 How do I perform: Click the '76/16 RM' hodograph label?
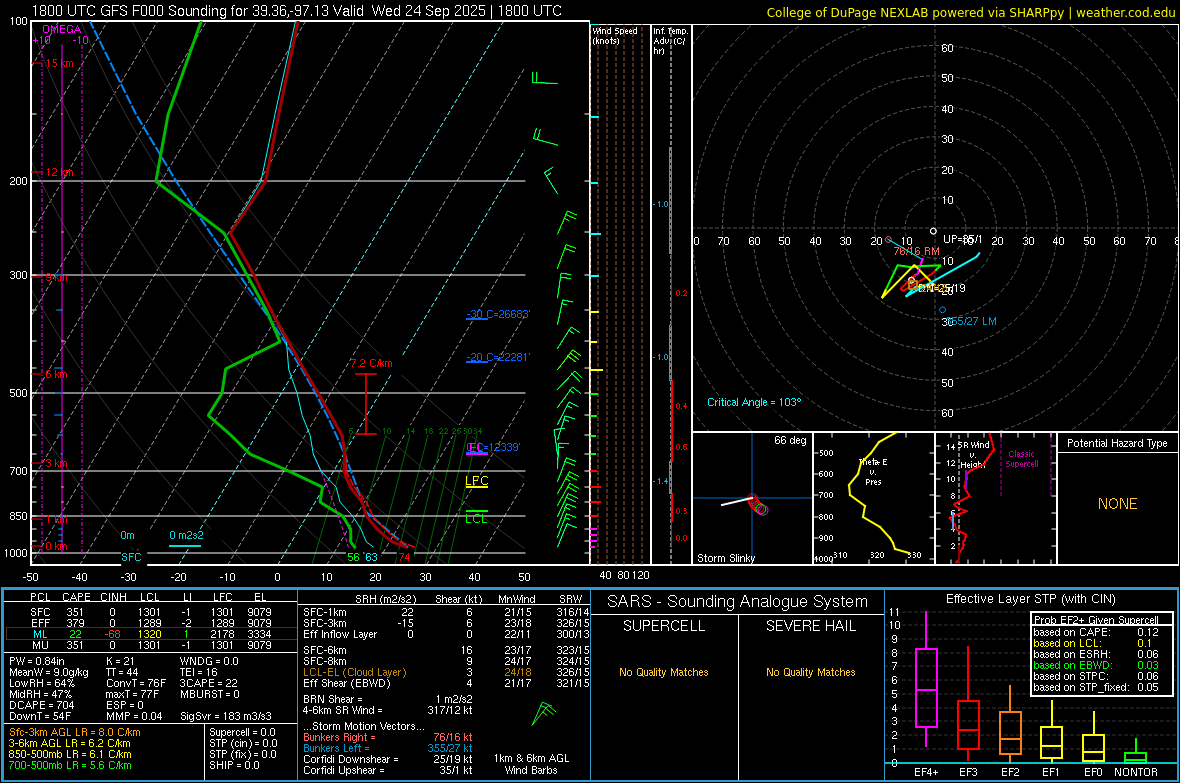(916, 251)
